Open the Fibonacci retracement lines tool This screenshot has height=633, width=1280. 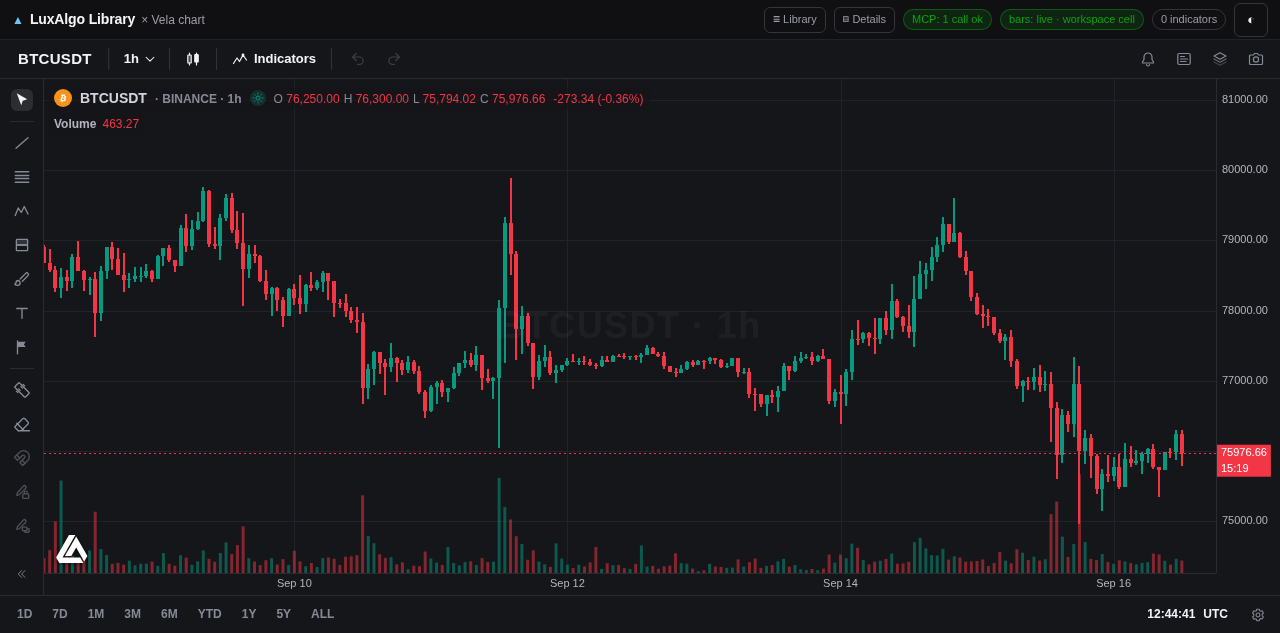(22, 177)
